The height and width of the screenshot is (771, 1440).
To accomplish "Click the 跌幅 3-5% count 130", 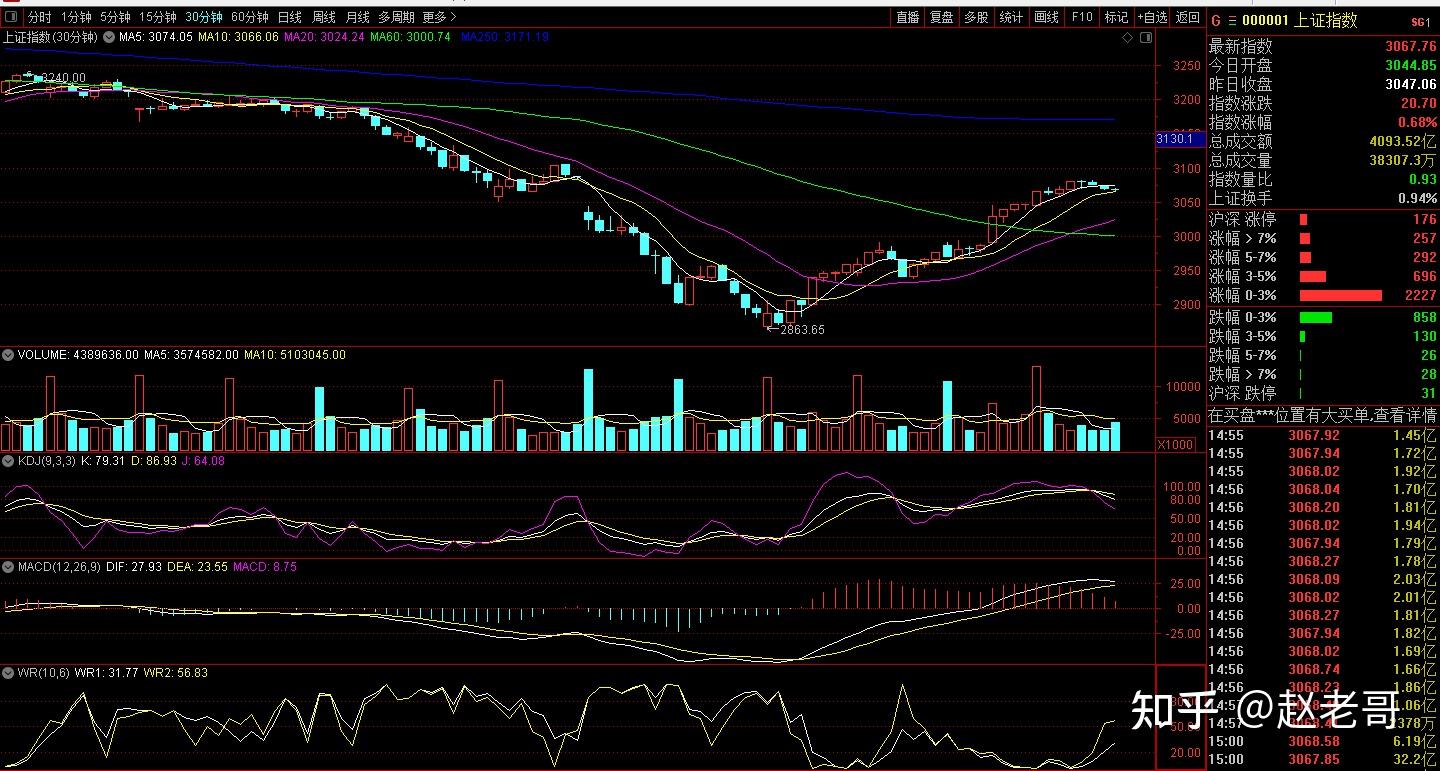I will tap(1424, 336).
